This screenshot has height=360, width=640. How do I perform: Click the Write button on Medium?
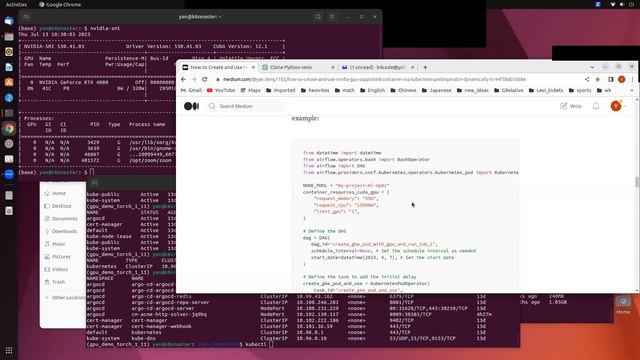pos(571,106)
